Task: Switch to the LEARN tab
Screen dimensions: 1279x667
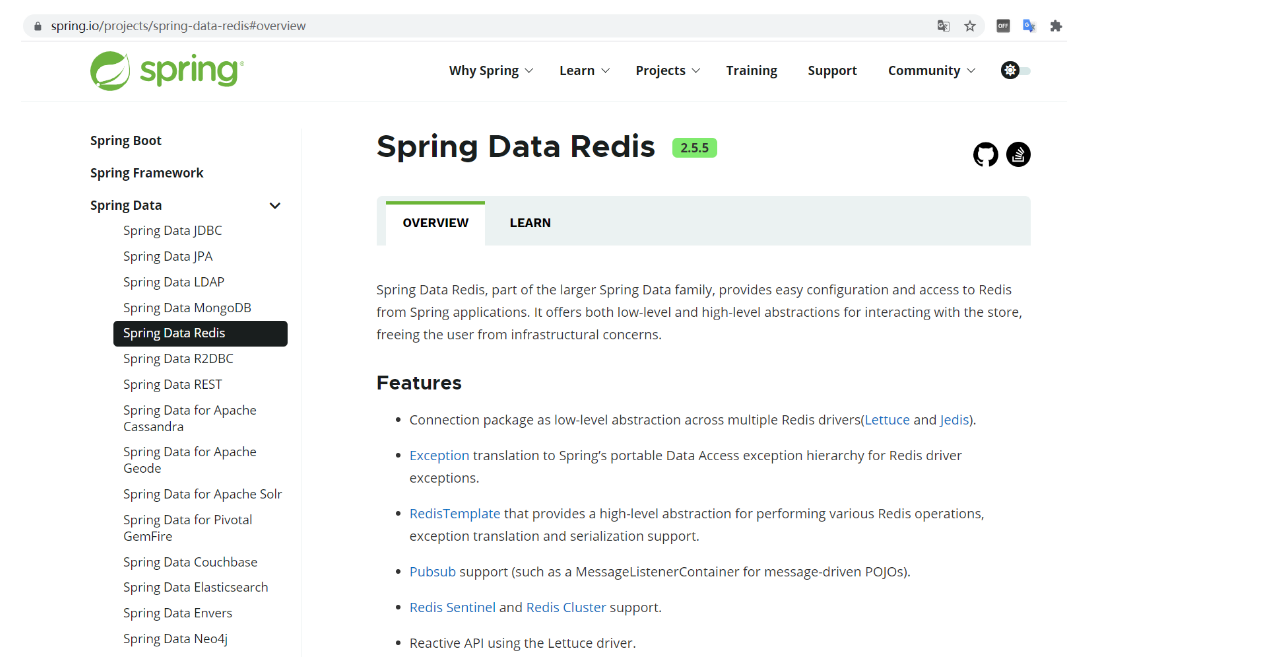Action: point(530,223)
